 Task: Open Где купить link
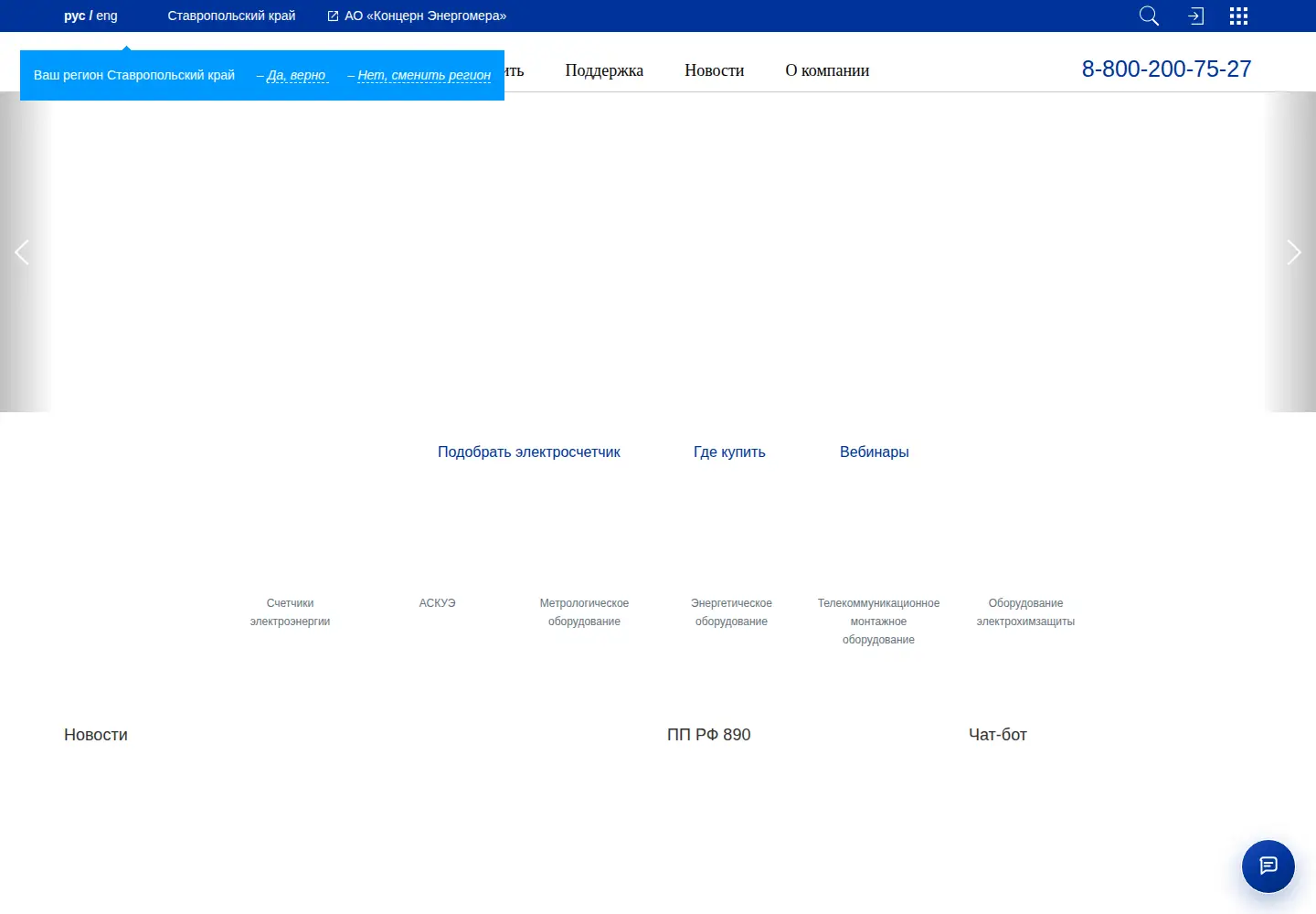pyautogui.click(x=729, y=452)
